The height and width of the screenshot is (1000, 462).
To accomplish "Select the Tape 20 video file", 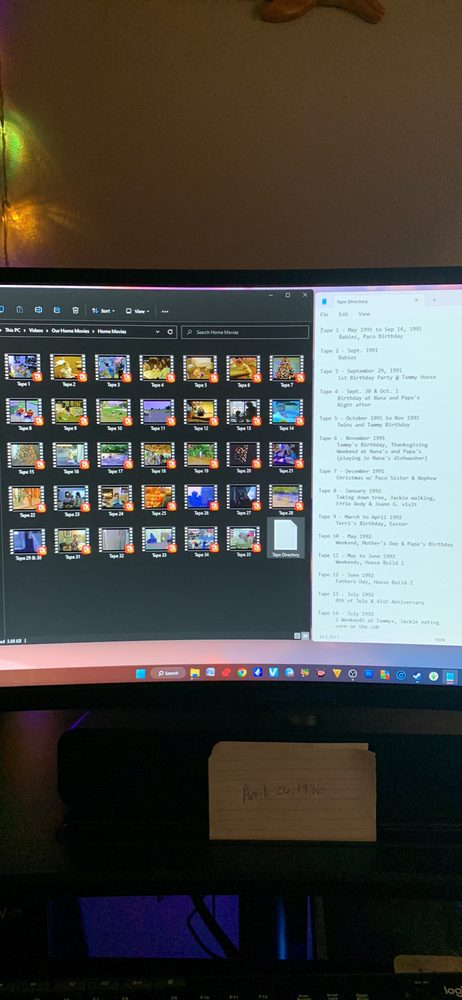I will click(x=244, y=455).
